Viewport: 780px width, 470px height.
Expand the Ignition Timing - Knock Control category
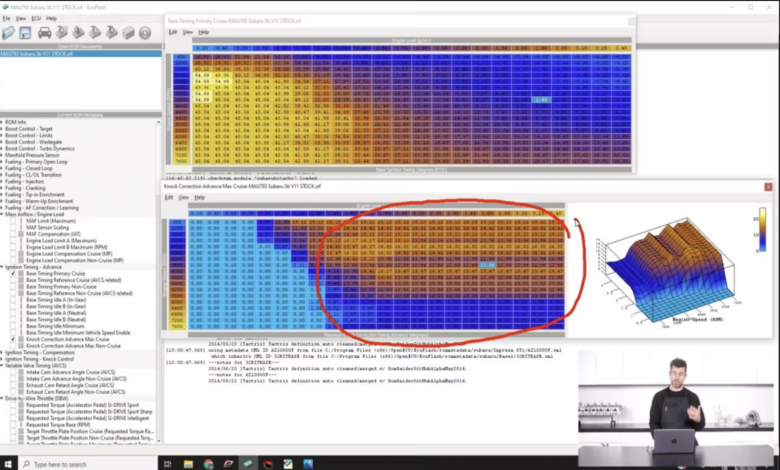(x=3, y=359)
